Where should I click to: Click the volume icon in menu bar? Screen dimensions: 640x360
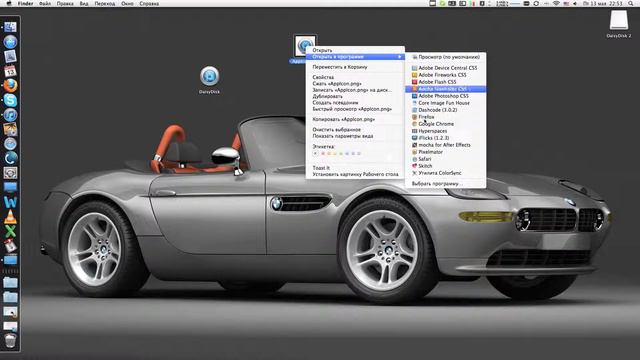pyautogui.click(x=575, y=3)
